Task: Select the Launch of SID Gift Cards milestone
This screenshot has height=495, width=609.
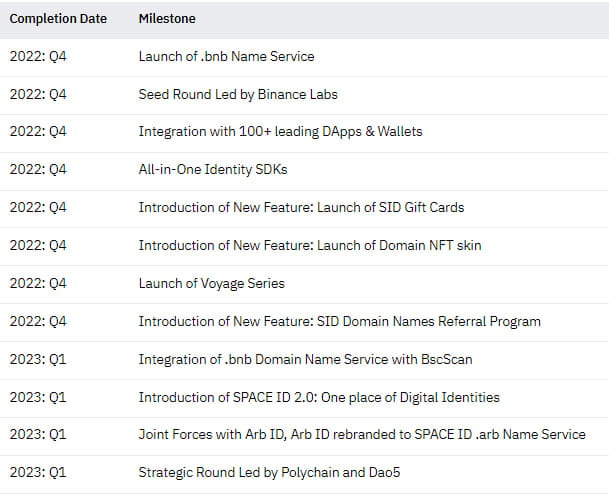Action: pos(301,208)
